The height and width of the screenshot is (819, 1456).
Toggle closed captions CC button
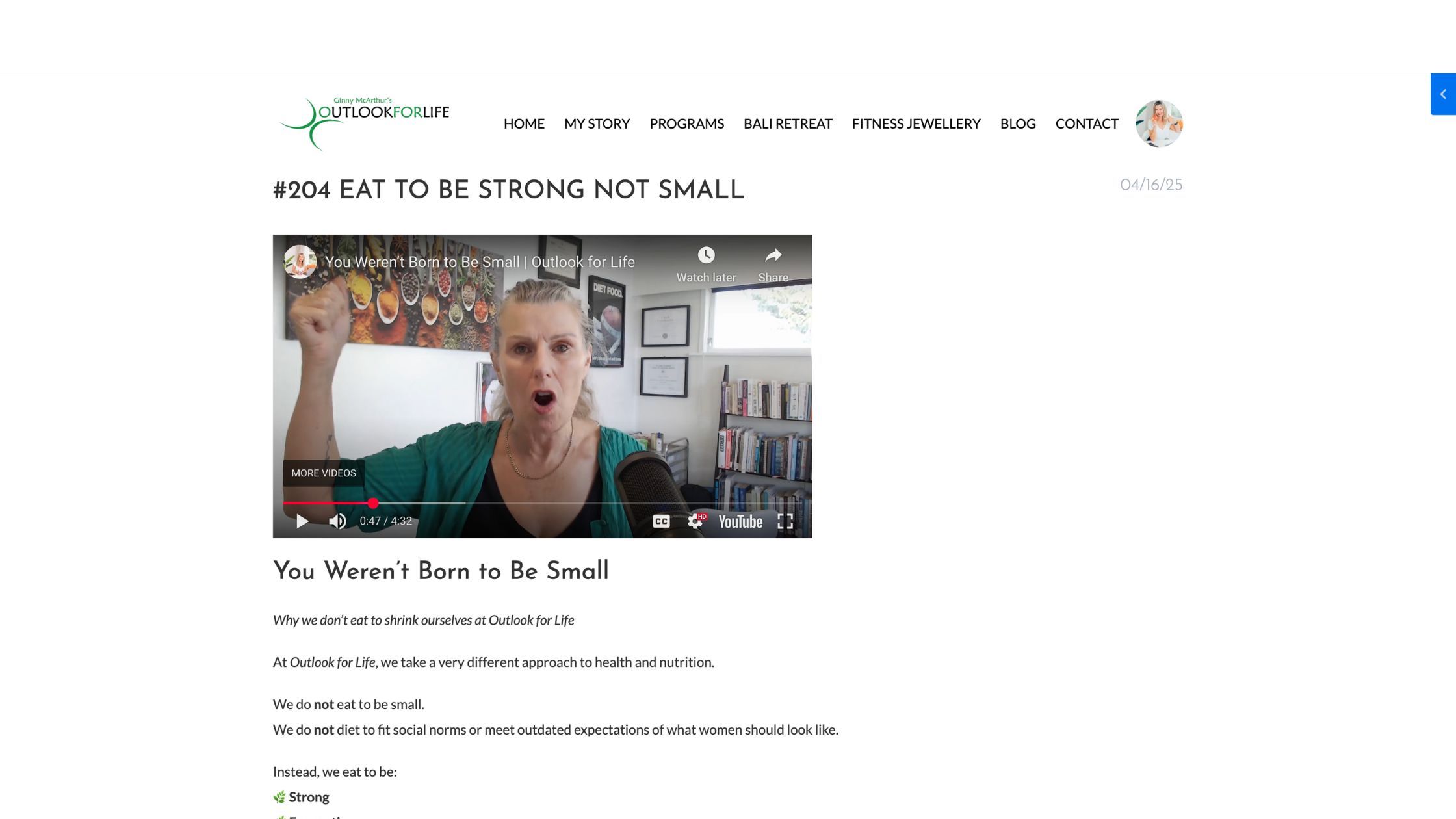[661, 521]
